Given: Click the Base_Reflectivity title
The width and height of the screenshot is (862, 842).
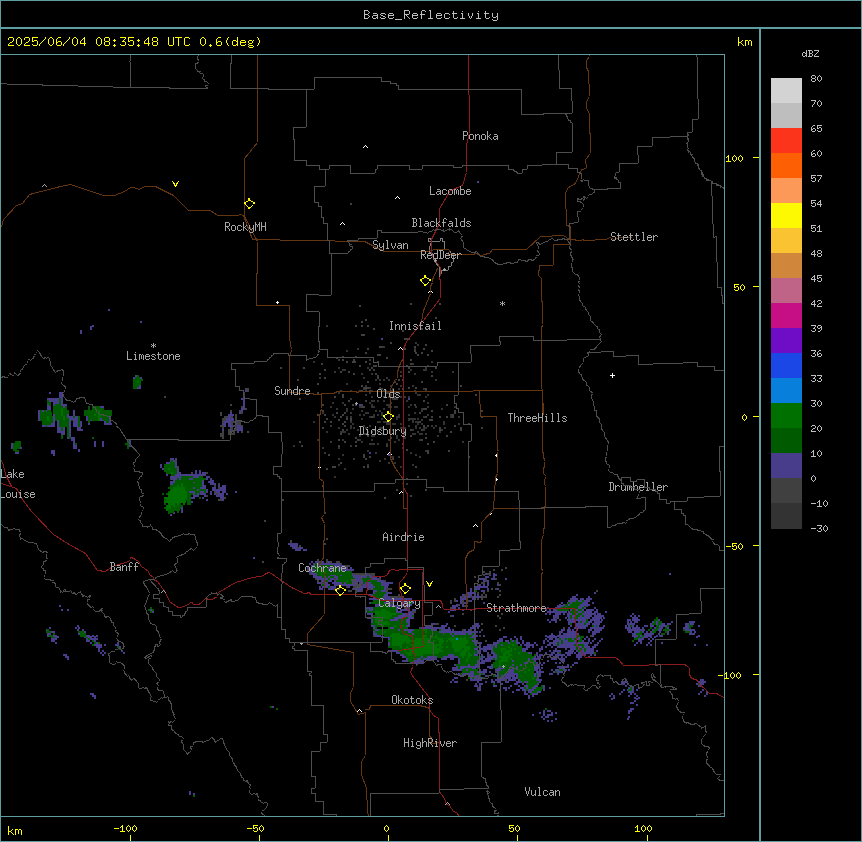Looking at the screenshot, I should click(431, 15).
